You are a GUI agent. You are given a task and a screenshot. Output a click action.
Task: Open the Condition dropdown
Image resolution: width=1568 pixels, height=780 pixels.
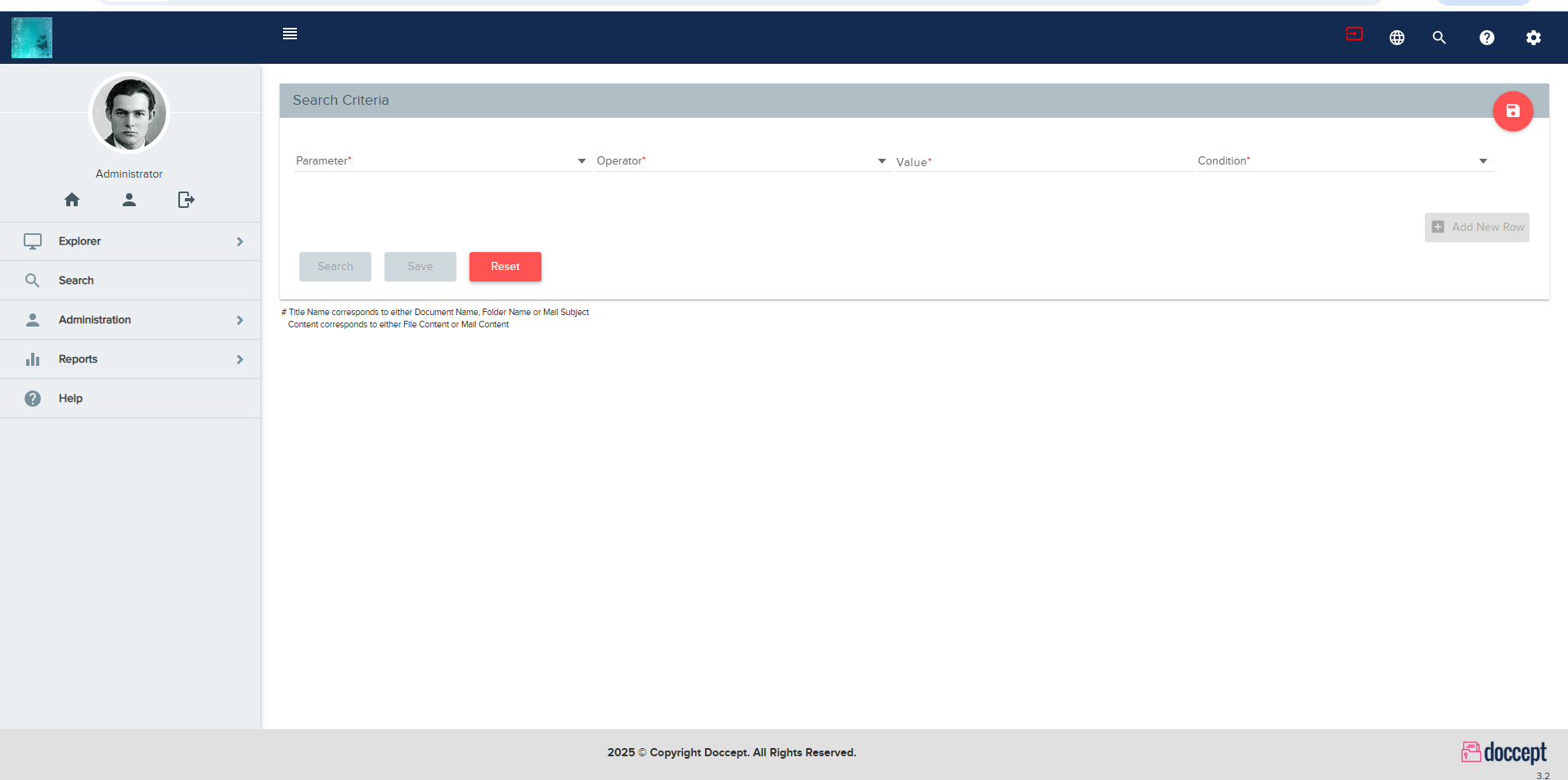[x=1483, y=160]
